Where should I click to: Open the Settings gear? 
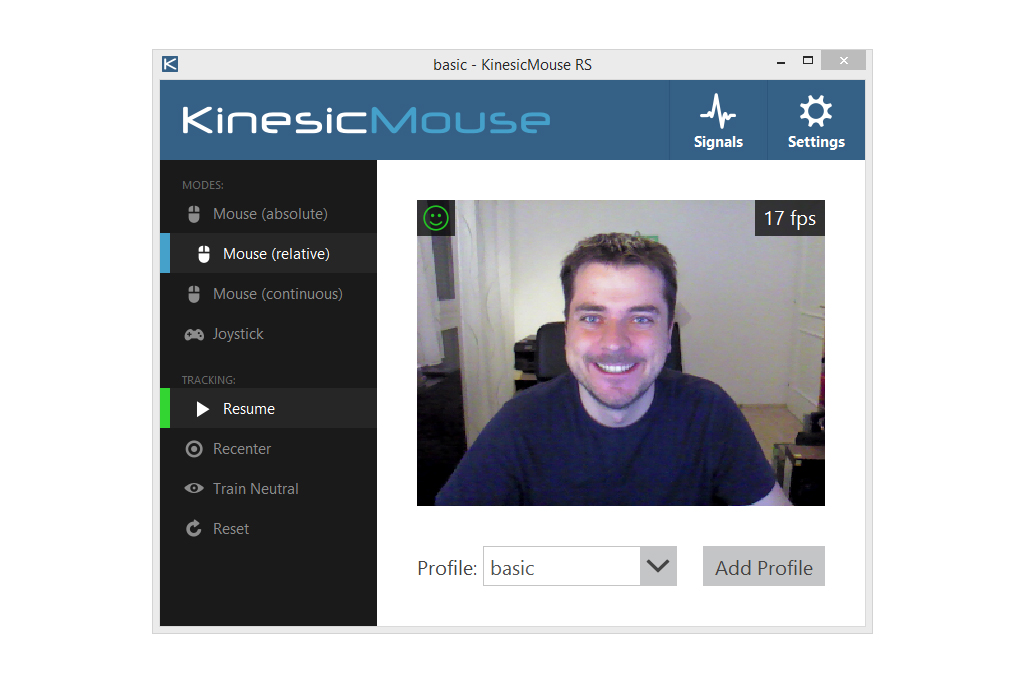816,120
